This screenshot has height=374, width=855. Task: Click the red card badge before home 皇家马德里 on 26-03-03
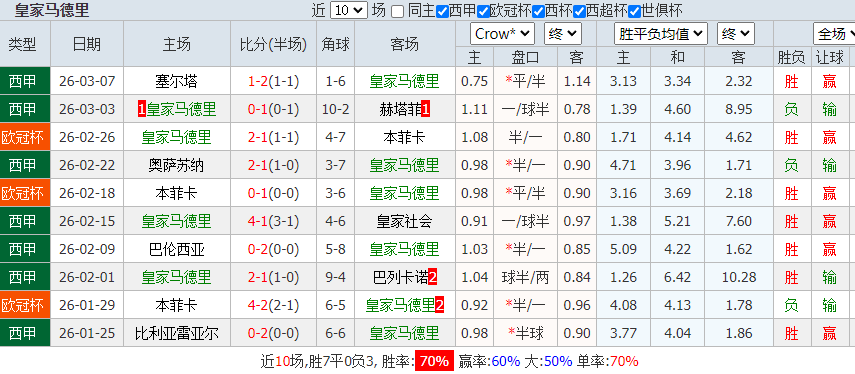(142, 110)
